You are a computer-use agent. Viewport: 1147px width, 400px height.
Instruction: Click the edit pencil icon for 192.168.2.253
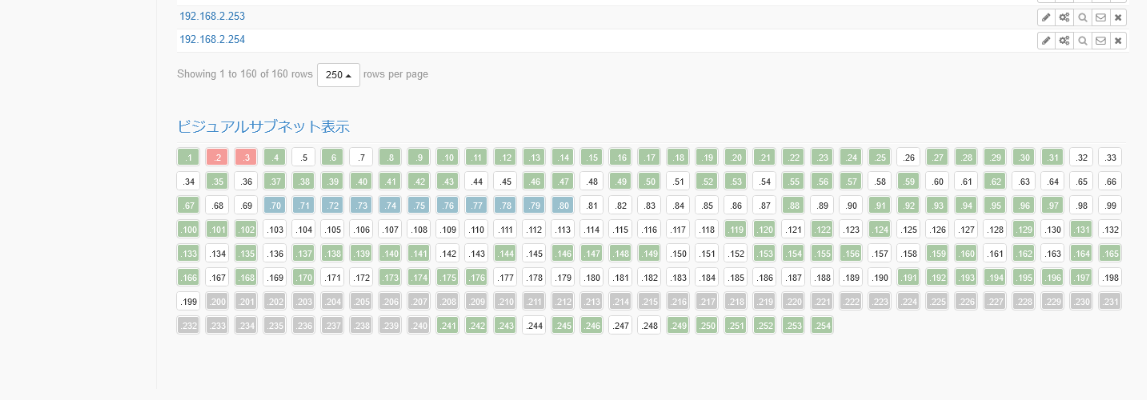(1046, 17)
